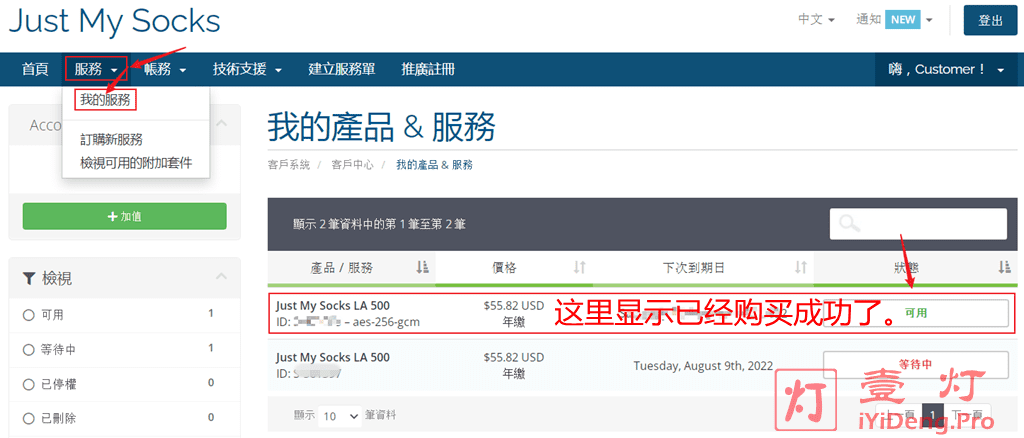This screenshot has width=1024, height=438.
Task: Click the 檢視 filter funnel icon
Action: pos(29,279)
